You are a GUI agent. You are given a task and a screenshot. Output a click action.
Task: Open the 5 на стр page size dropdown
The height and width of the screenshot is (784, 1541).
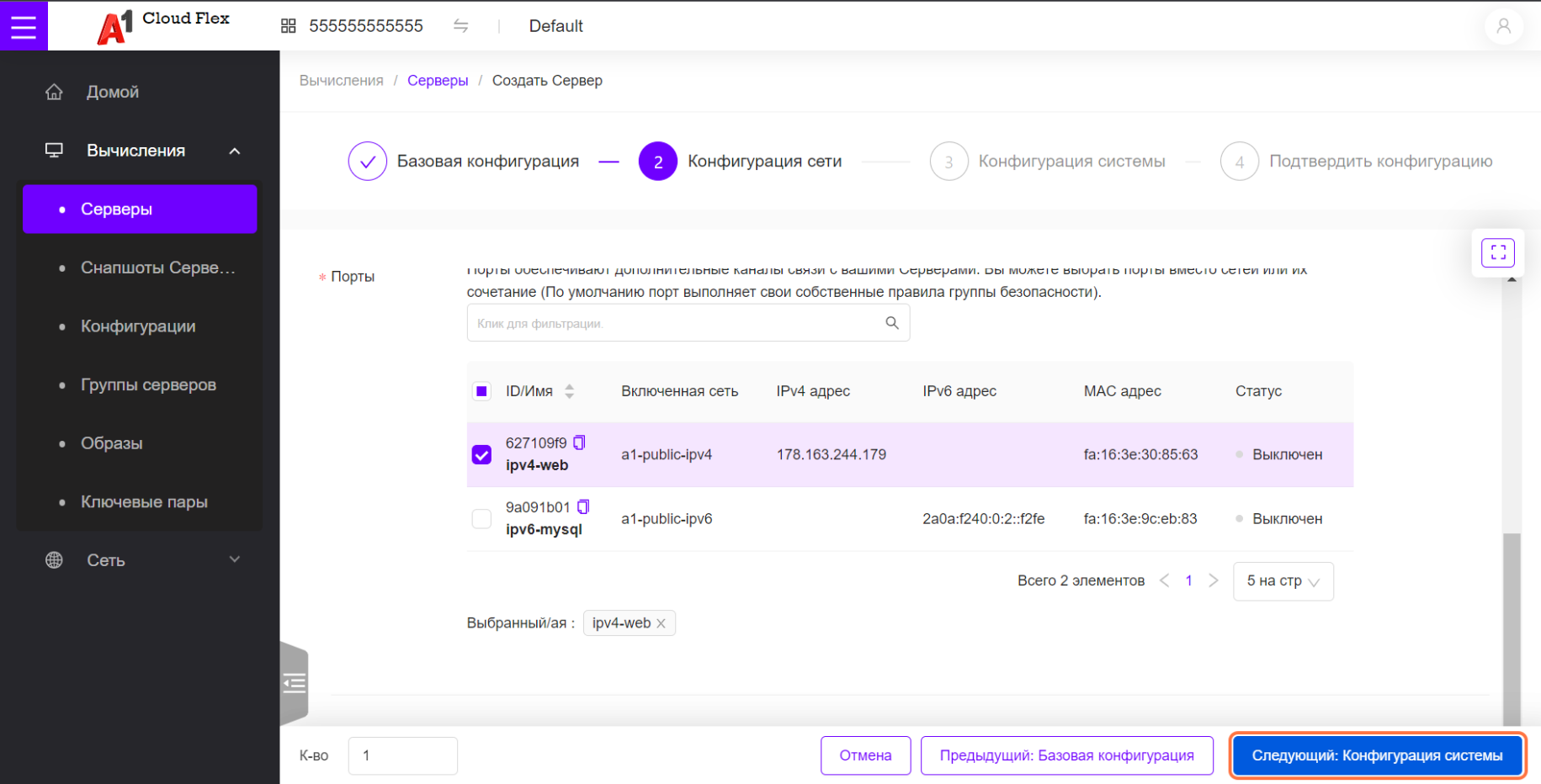[x=1283, y=581]
